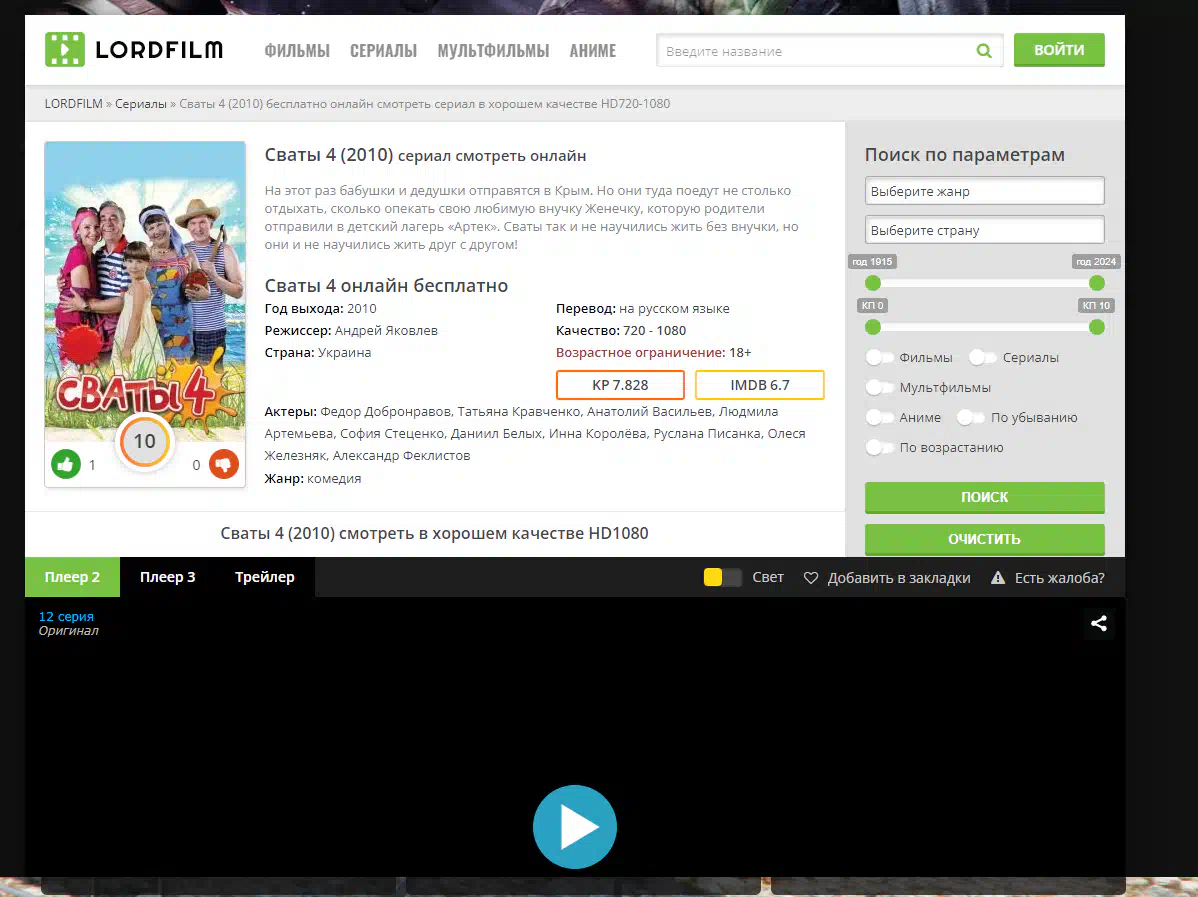Open the Аниме menu
Image resolution: width=1198 pixels, height=897 pixels.
[593, 51]
